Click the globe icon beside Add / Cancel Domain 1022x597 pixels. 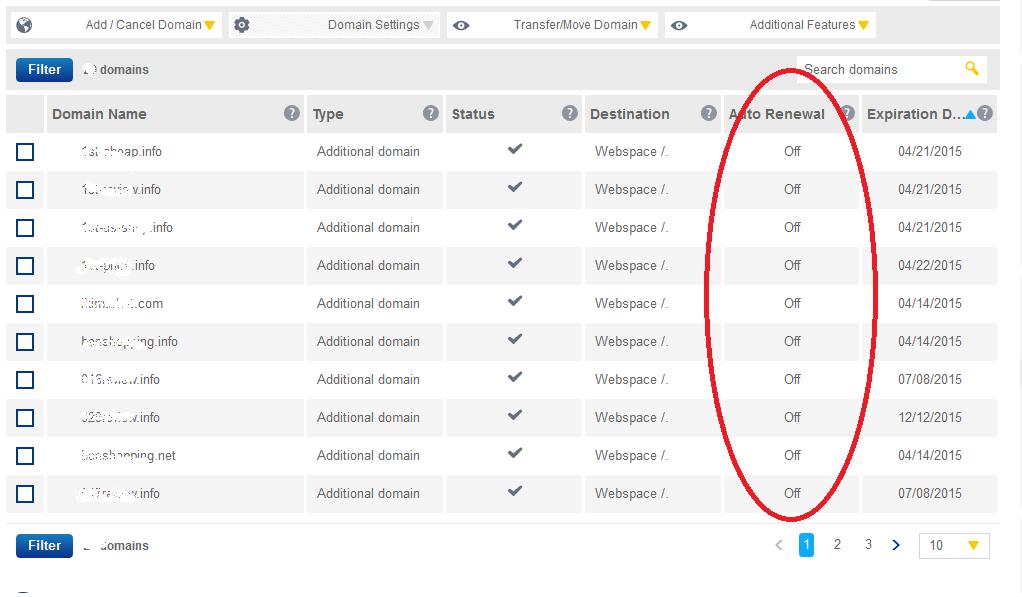point(24,25)
